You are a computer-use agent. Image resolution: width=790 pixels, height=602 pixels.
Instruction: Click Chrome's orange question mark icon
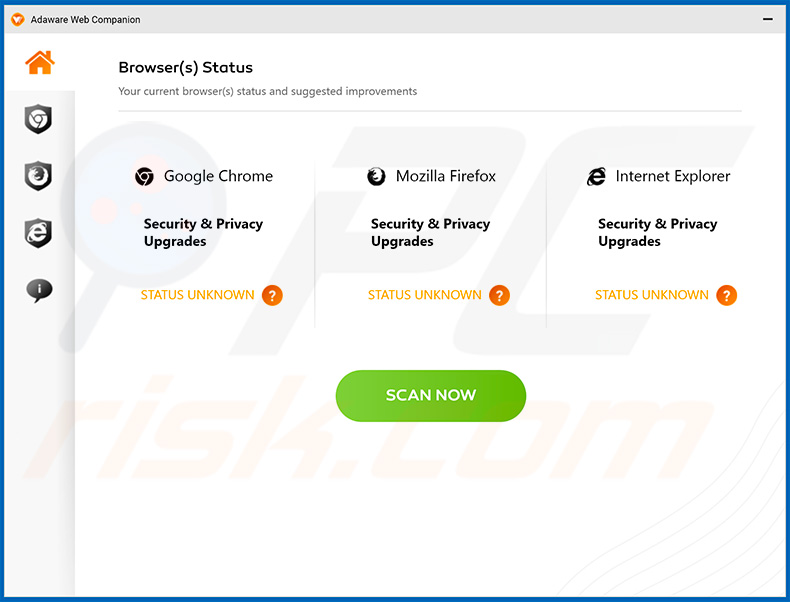coord(272,295)
